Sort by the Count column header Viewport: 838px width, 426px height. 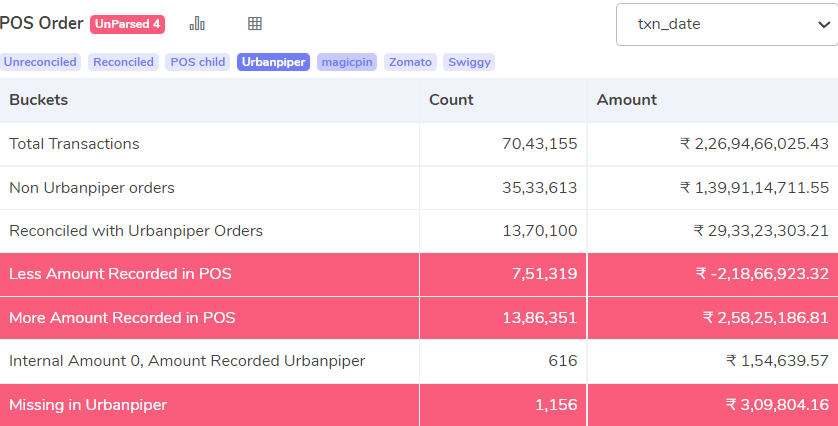[451, 100]
